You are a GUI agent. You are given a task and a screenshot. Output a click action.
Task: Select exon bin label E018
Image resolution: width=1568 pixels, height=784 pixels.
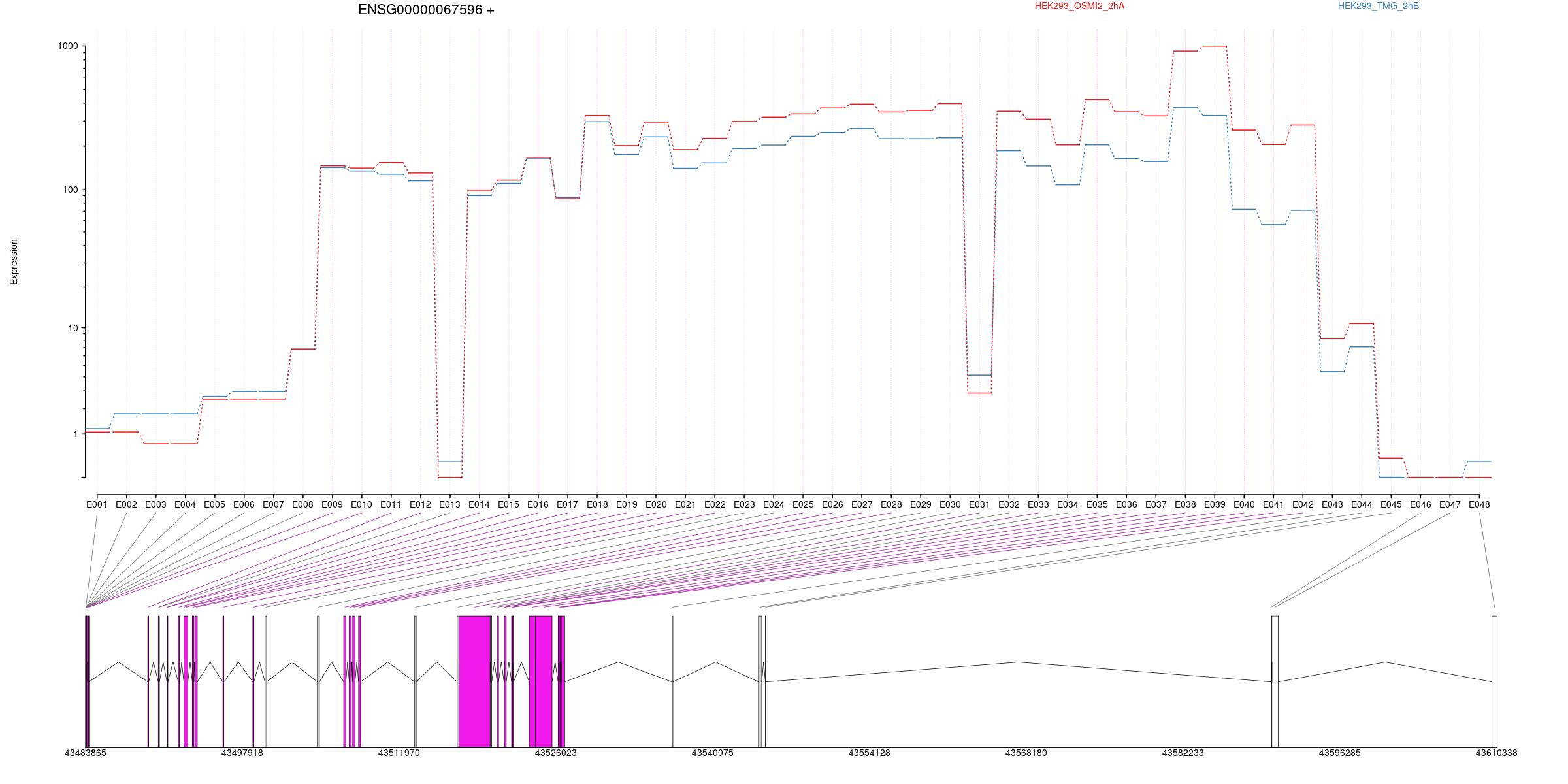click(597, 504)
